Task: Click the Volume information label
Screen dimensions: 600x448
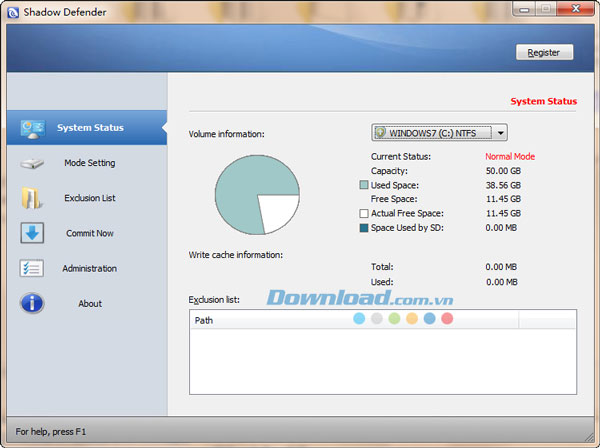Action: pos(227,134)
